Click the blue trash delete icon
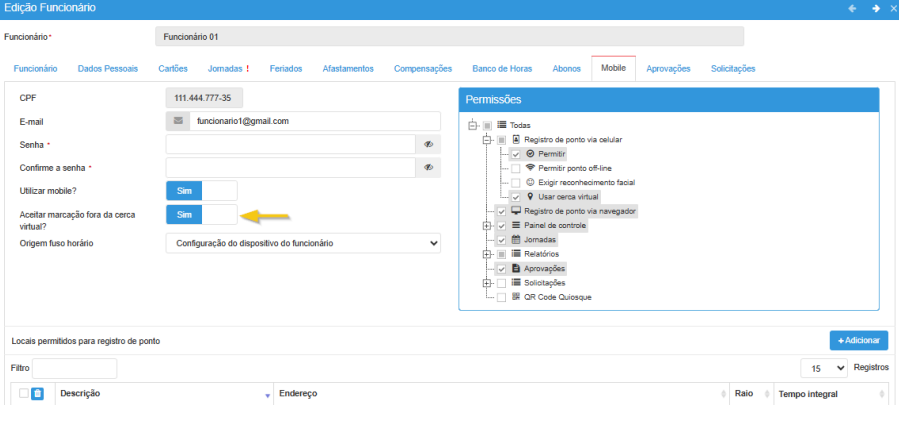The height and width of the screenshot is (441, 899). pos(37,394)
